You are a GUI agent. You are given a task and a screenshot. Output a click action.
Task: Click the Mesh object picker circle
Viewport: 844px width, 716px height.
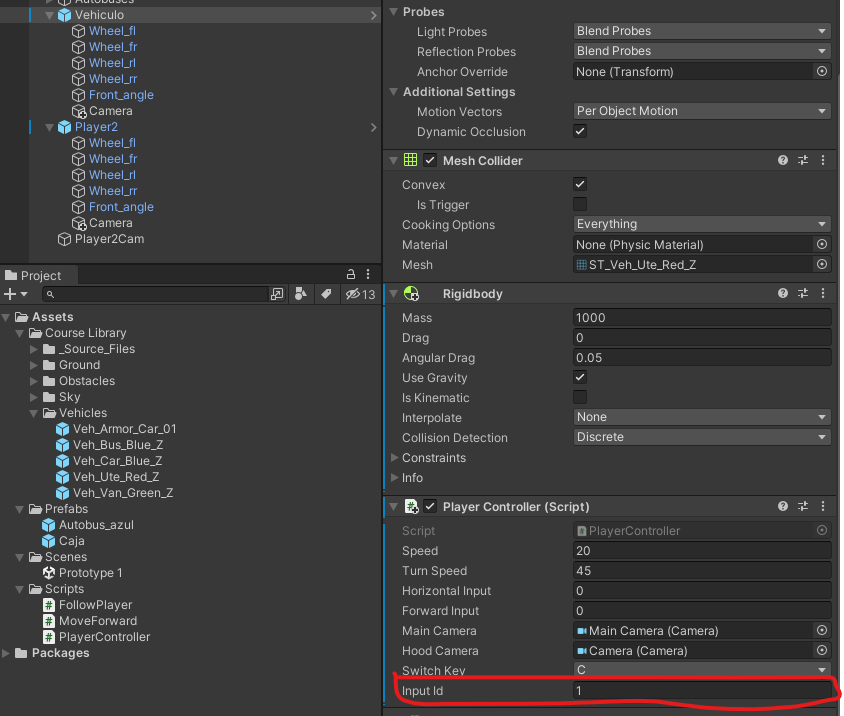[822, 264]
